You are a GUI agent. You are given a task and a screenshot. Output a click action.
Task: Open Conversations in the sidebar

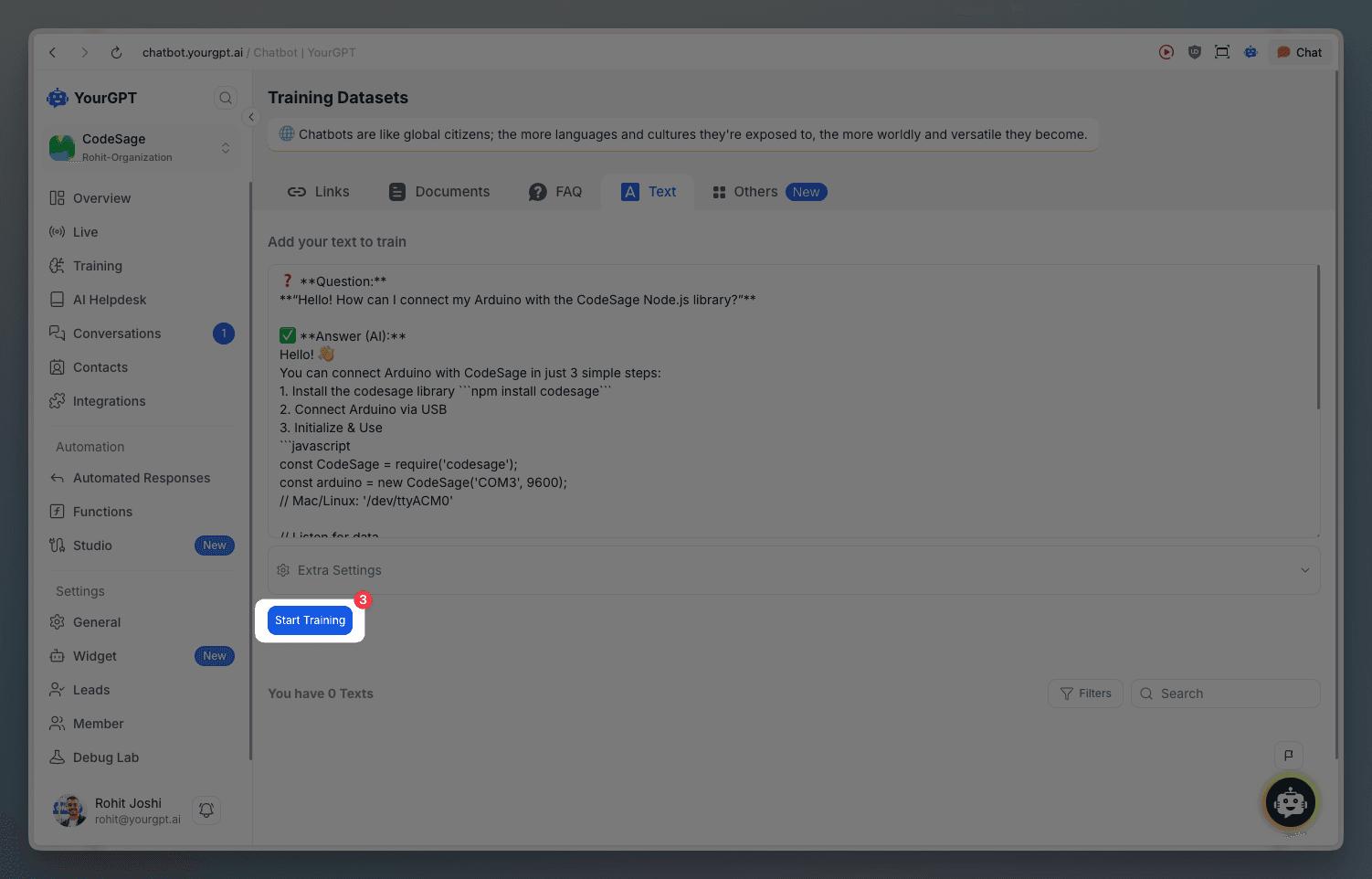(117, 334)
